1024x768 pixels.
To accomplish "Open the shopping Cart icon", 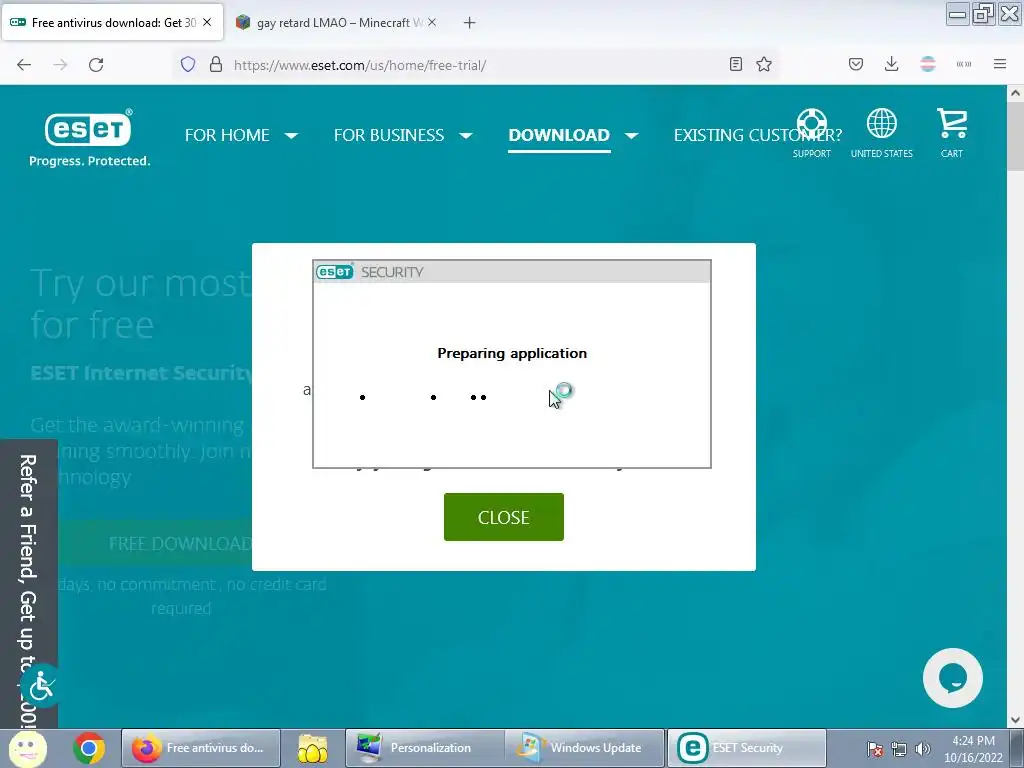I will 952,133.
